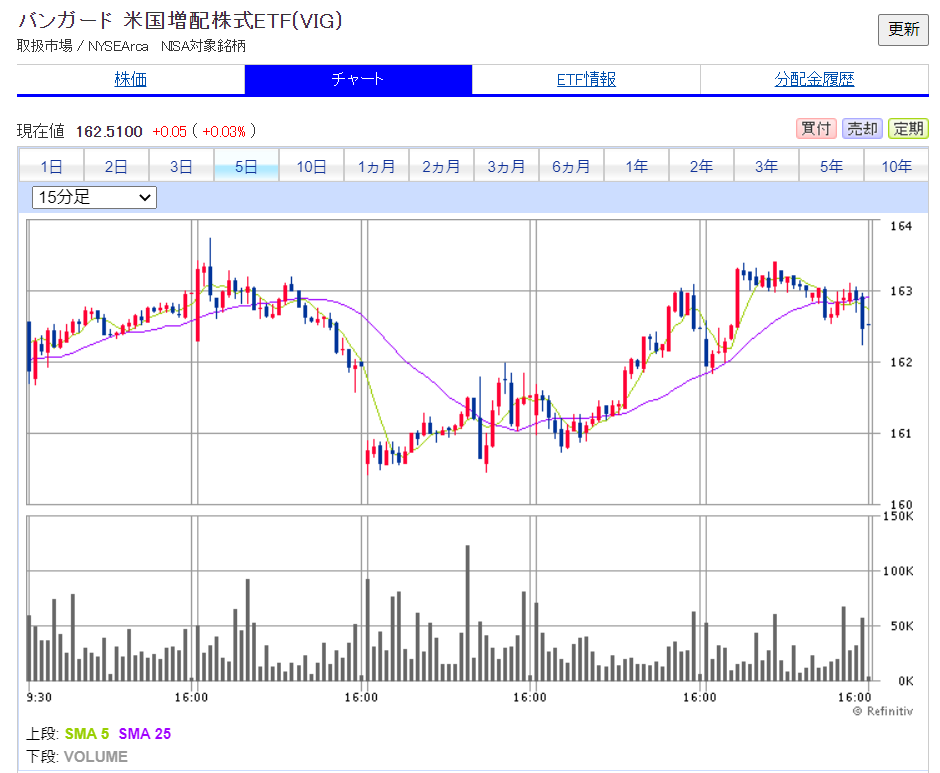Select the 5年 chart period
Viewport: 940px width, 773px height.
pos(831,166)
